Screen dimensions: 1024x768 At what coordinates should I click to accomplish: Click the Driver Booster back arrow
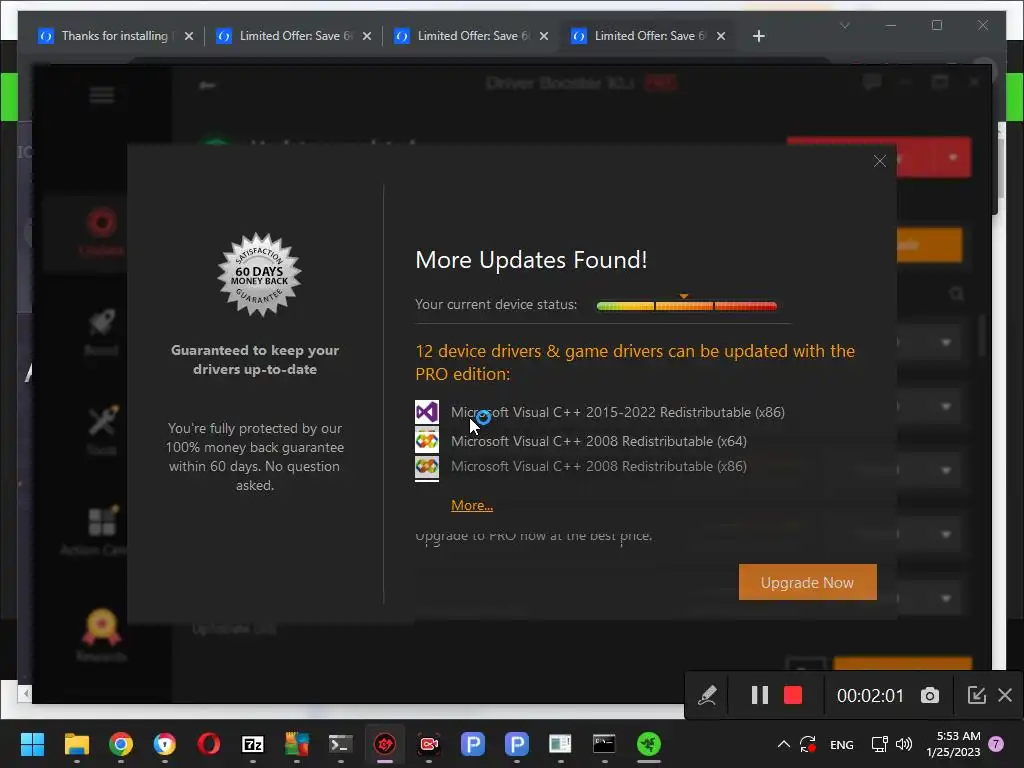pyautogui.click(x=207, y=85)
